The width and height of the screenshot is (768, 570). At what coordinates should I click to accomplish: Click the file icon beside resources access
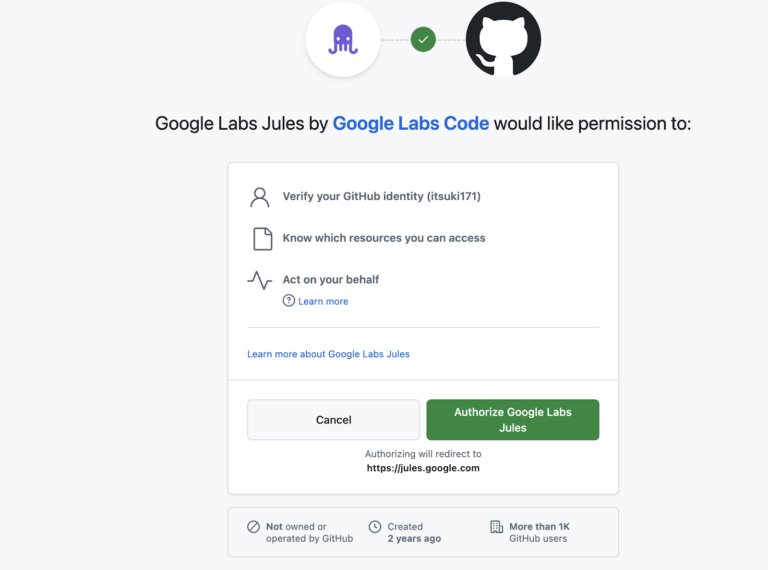click(x=263, y=239)
